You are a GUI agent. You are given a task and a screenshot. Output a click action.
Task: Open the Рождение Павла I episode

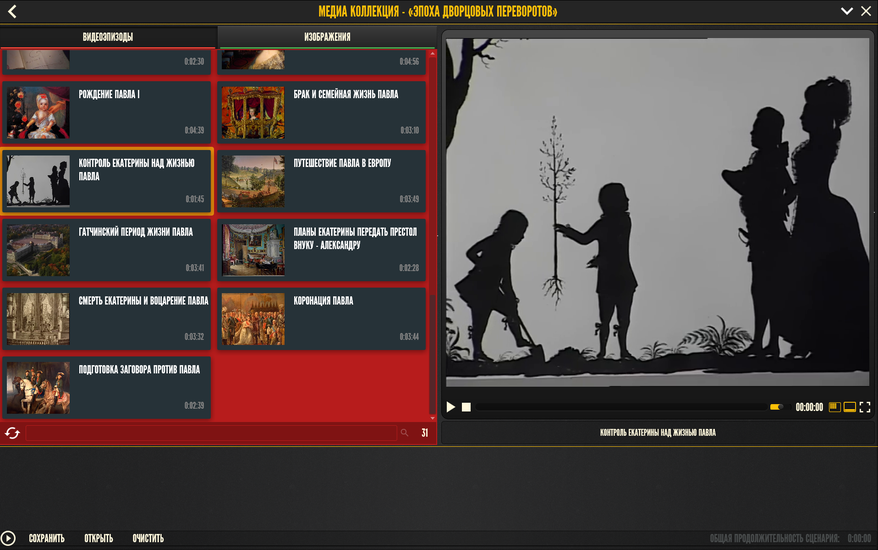38,112
